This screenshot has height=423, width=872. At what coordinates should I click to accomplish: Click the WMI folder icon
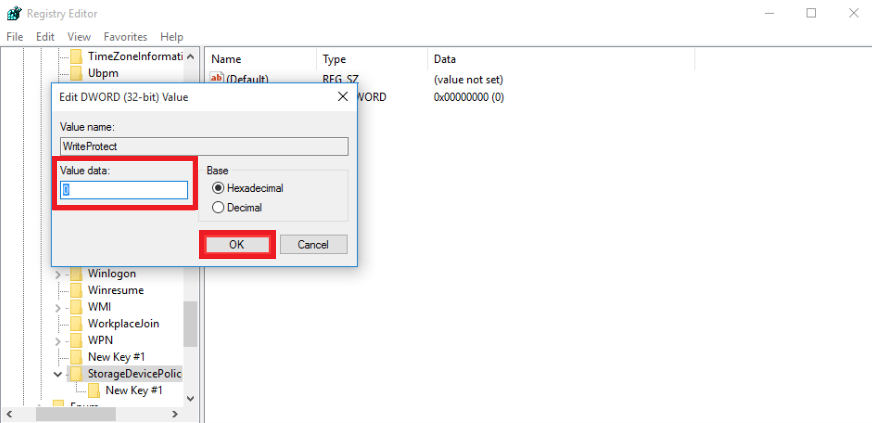coord(77,307)
